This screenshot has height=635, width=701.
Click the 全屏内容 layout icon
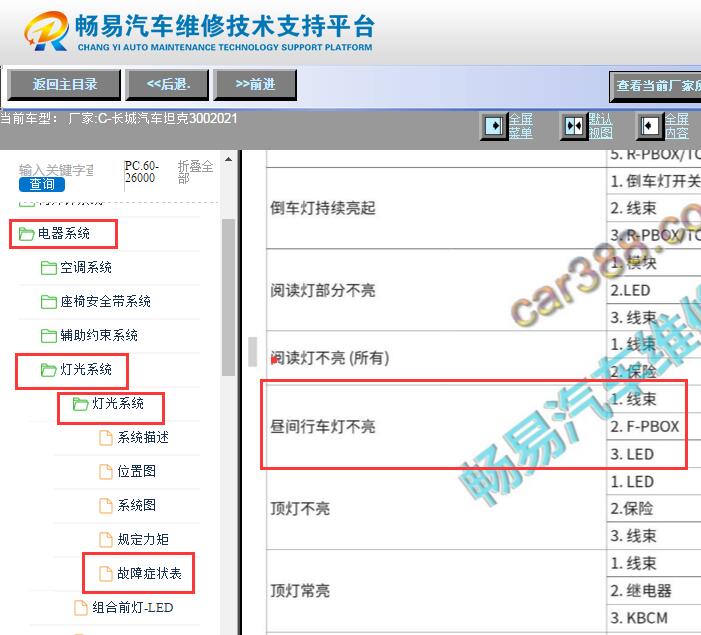[x=650, y=126]
